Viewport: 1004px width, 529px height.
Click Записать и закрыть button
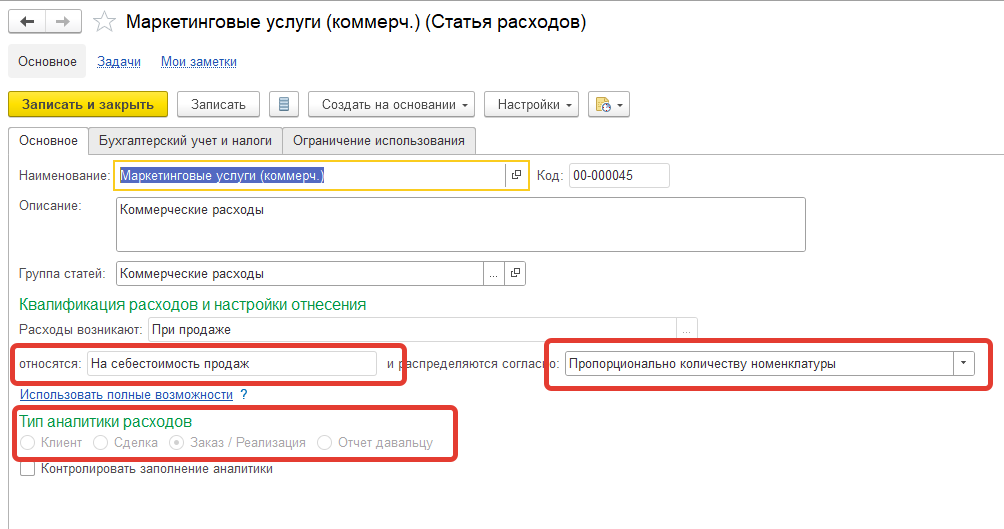[88, 104]
